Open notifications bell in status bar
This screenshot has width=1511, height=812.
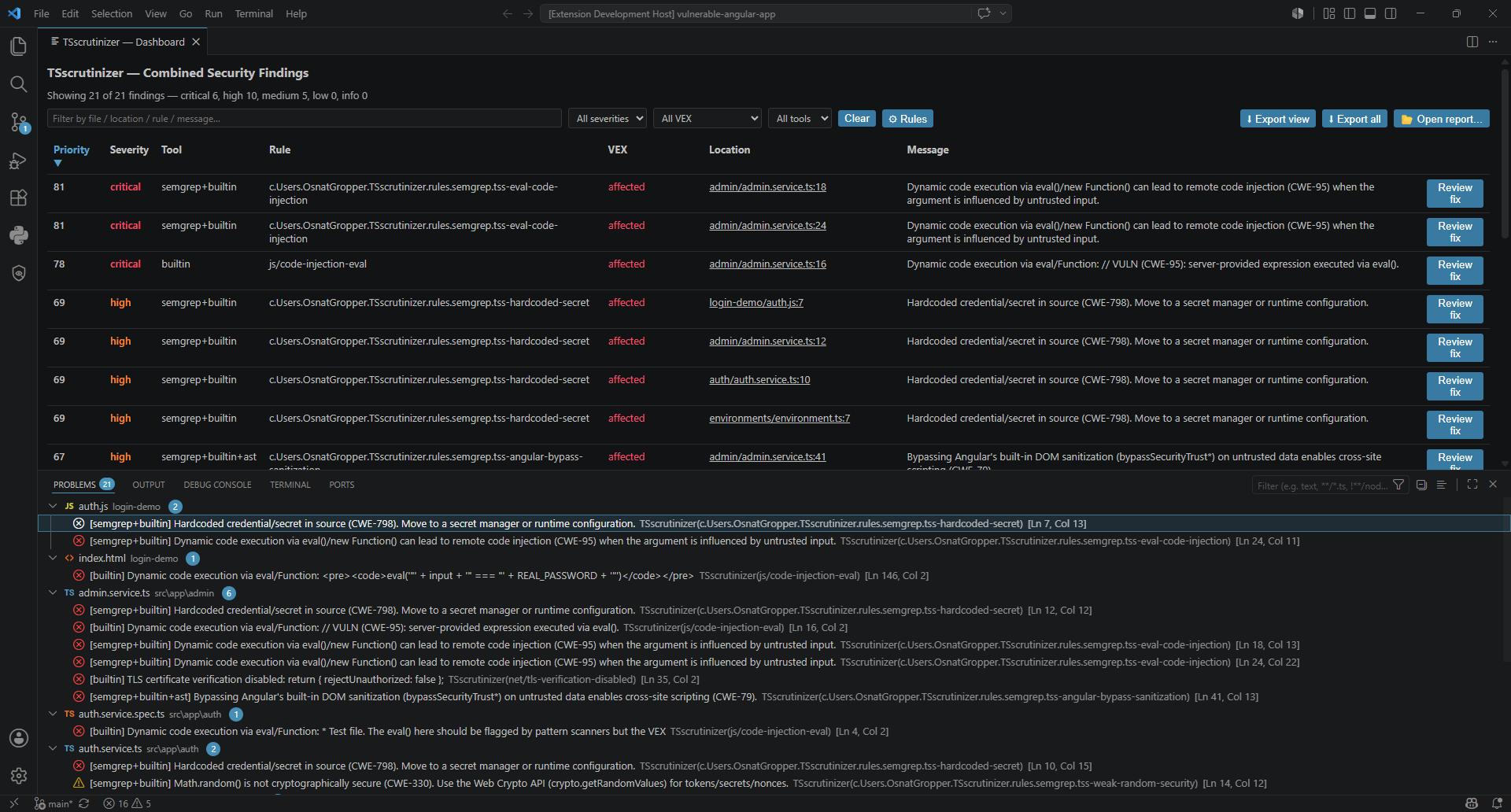point(1497,803)
